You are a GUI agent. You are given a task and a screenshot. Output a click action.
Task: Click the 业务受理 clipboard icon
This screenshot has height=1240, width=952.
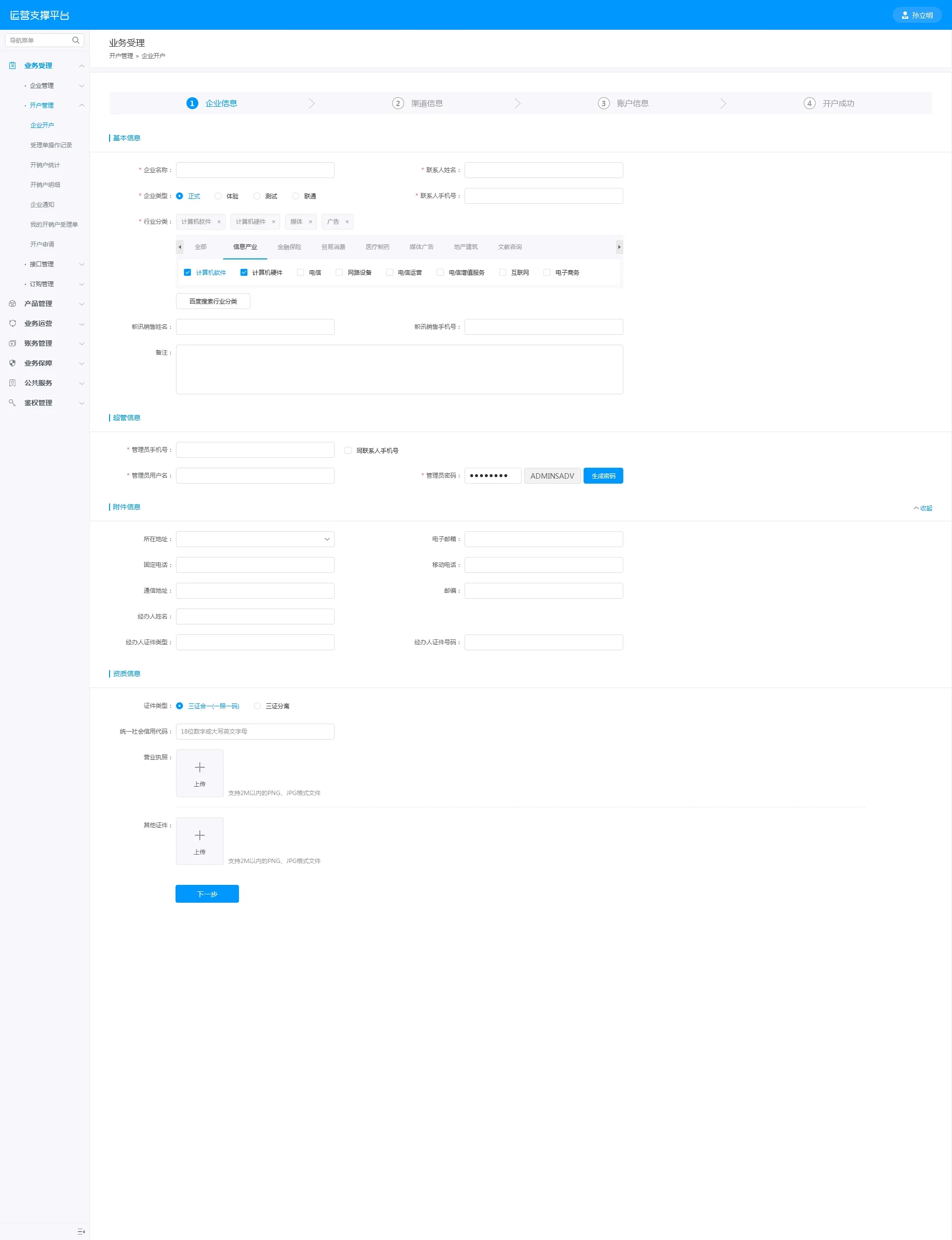(x=12, y=66)
